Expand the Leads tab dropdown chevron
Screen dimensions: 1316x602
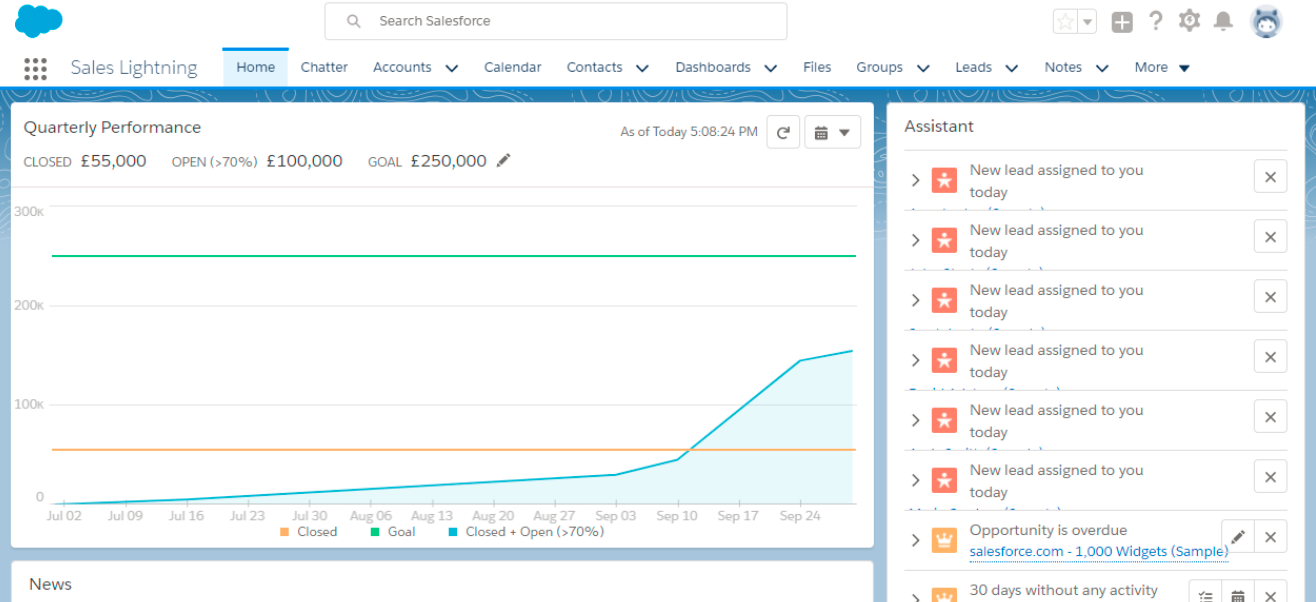point(1011,68)
